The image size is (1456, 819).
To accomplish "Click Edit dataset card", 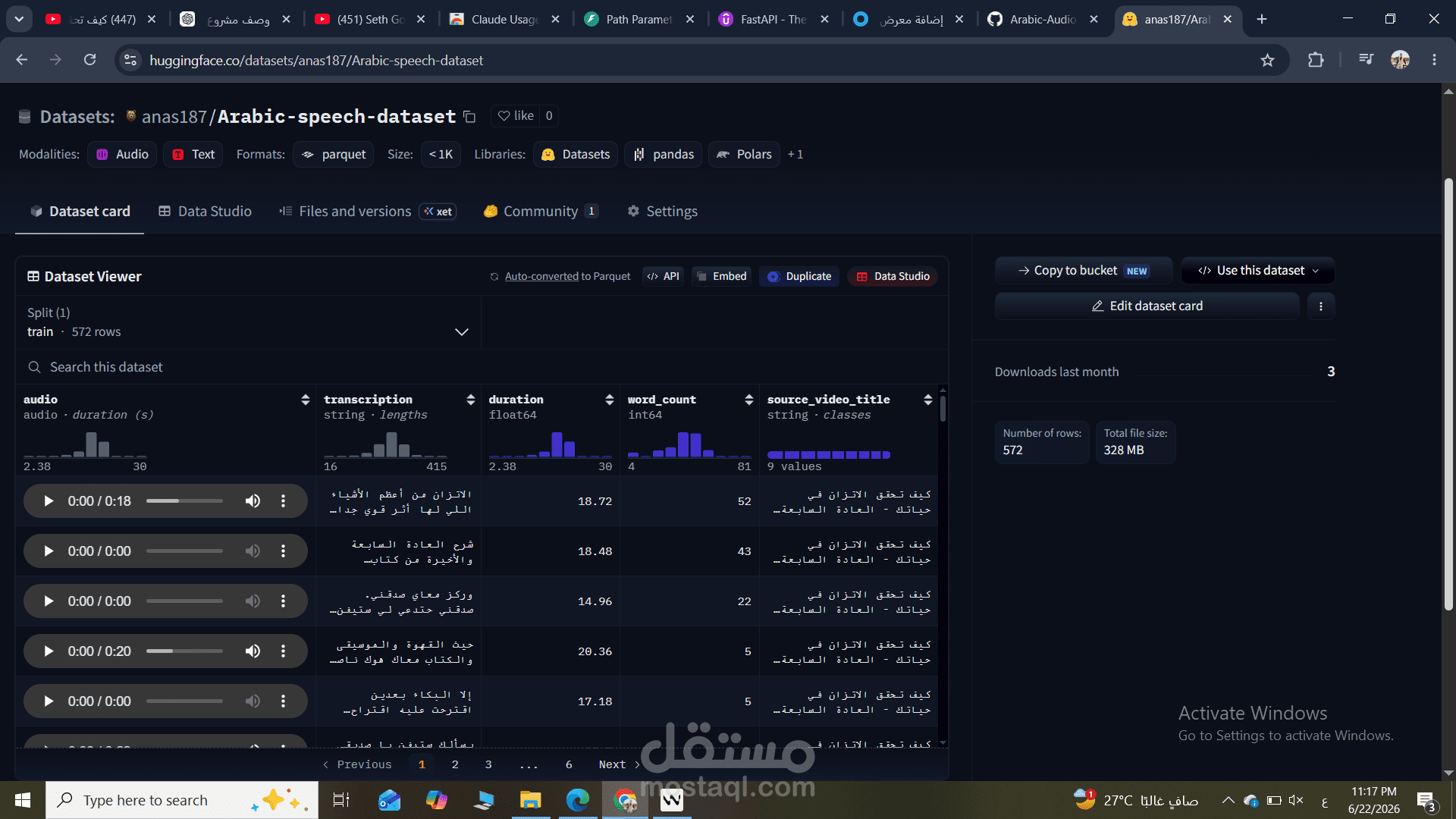I will 1147,306.
